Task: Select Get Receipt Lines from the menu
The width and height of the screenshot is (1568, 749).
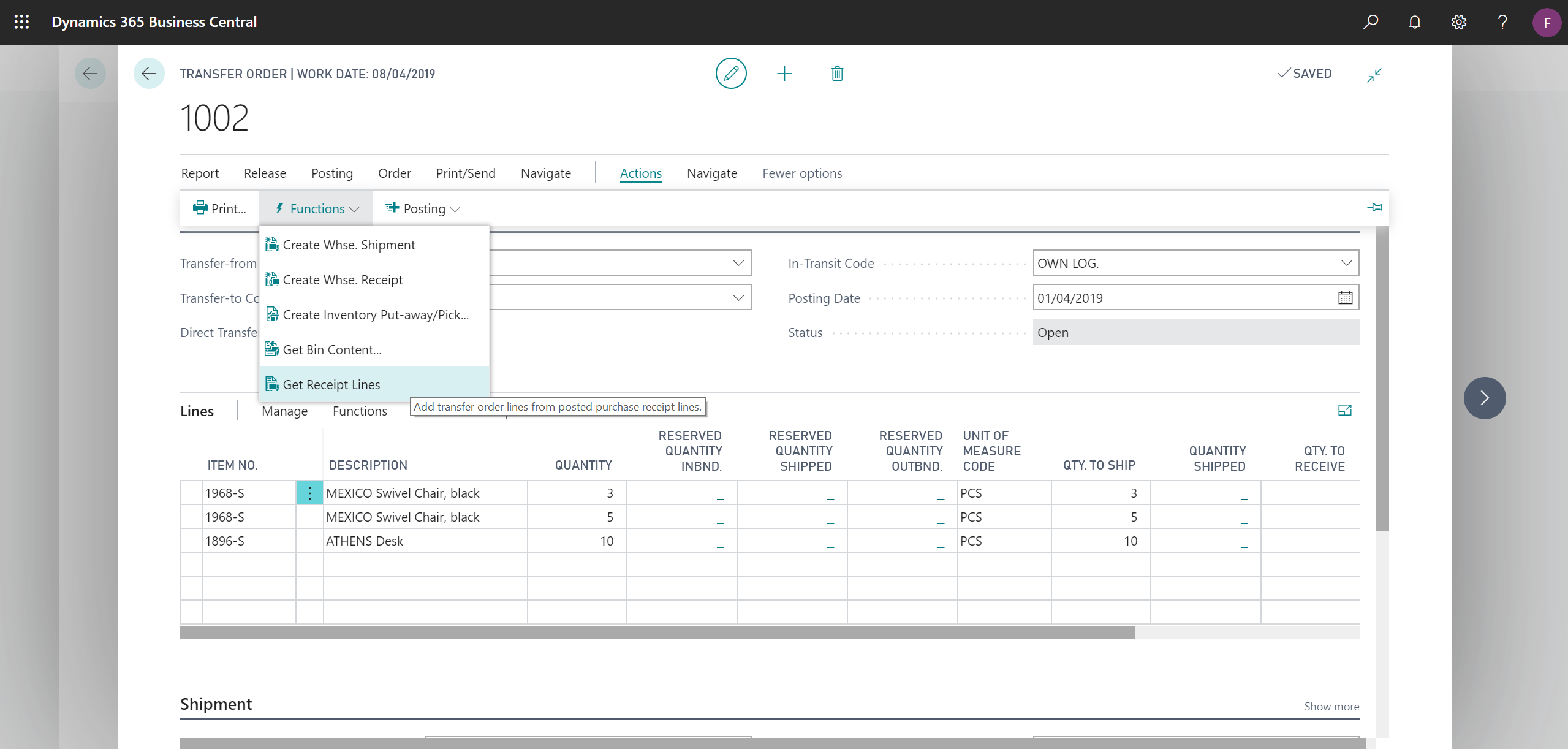Action: tap(331, 384)
